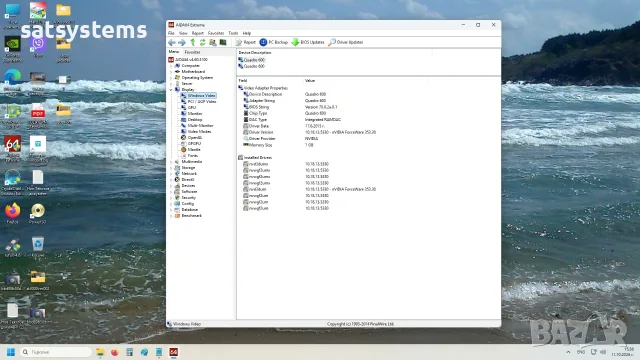Switch to the Favorites tab in sidebar
Viewport: 640px width, 360px height.
[x=192, y=52]
